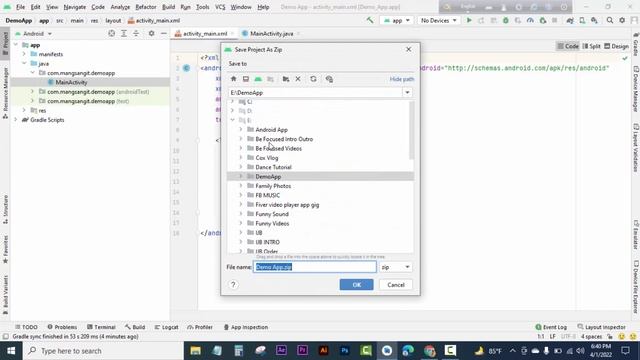Open the Build menu
Image resolution: width=640 pixels, height=360 pixels.
(x=168, y=7)
